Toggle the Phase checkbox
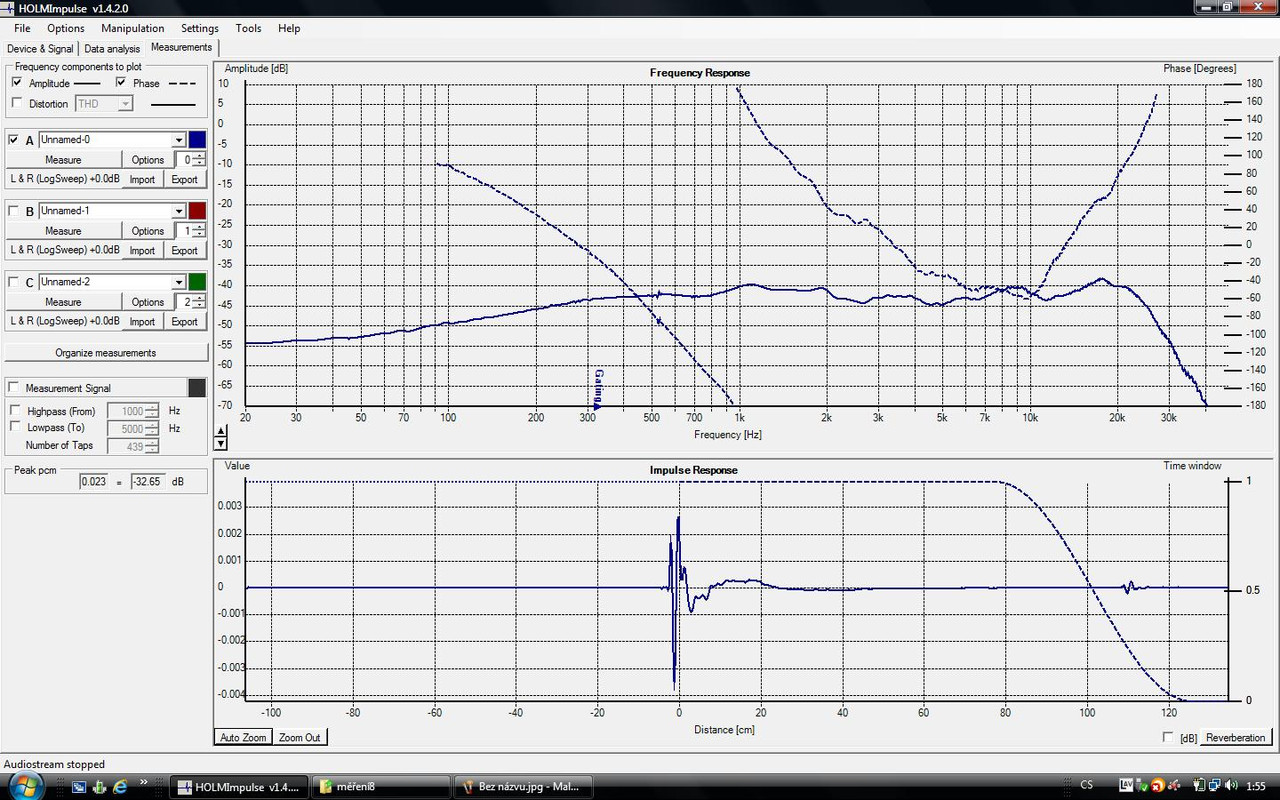The image size is (1280, 800). [x=121, y=83]
